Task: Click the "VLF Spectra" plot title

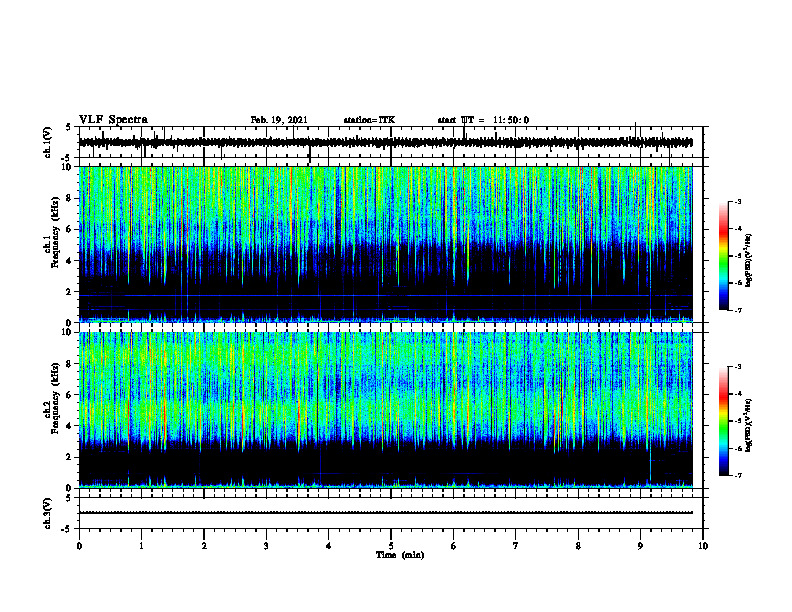Action: pos(113,120)
